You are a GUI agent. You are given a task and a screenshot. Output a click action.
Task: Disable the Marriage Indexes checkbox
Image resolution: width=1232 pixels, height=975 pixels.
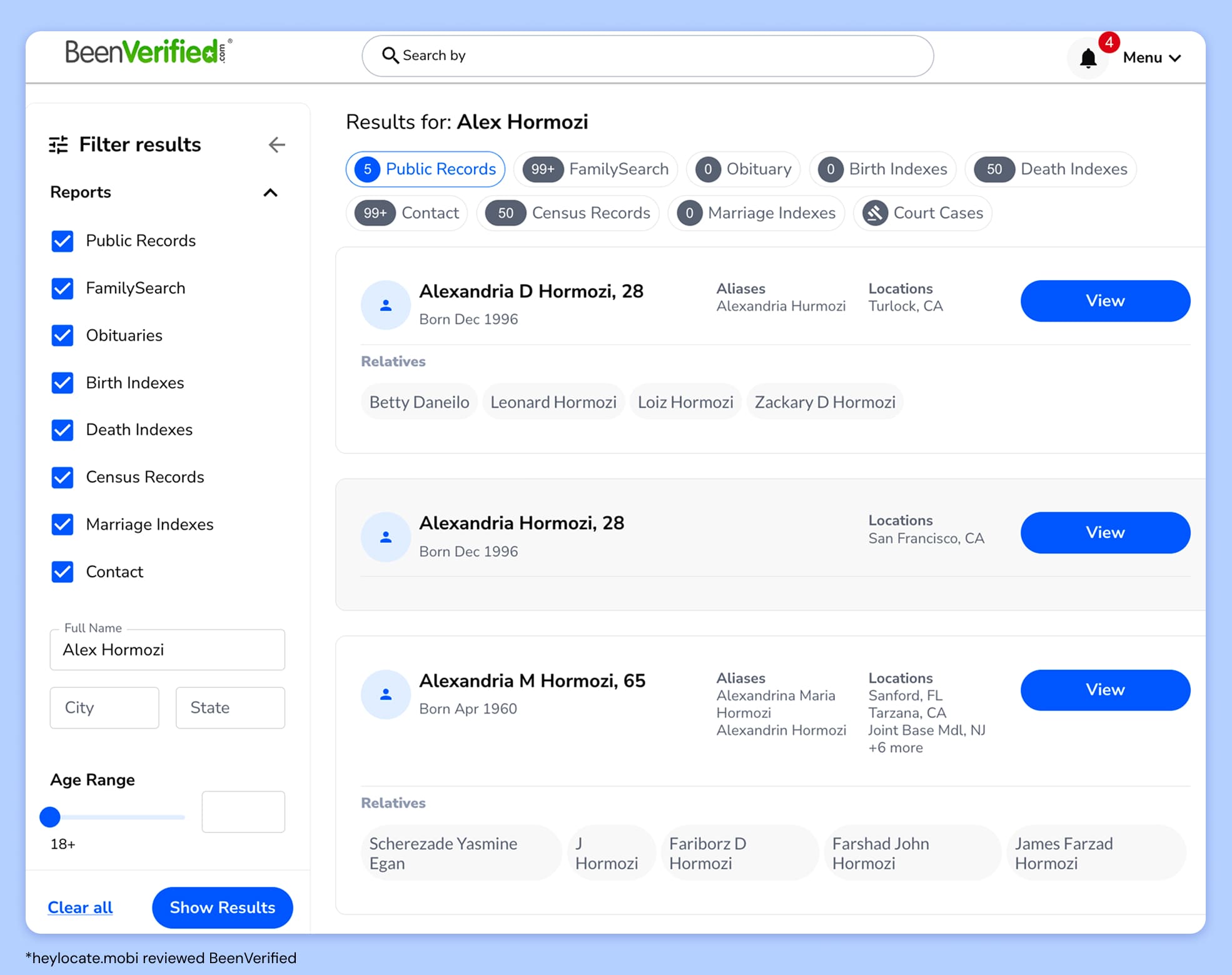pyautogui.click(x=63, y=524)
